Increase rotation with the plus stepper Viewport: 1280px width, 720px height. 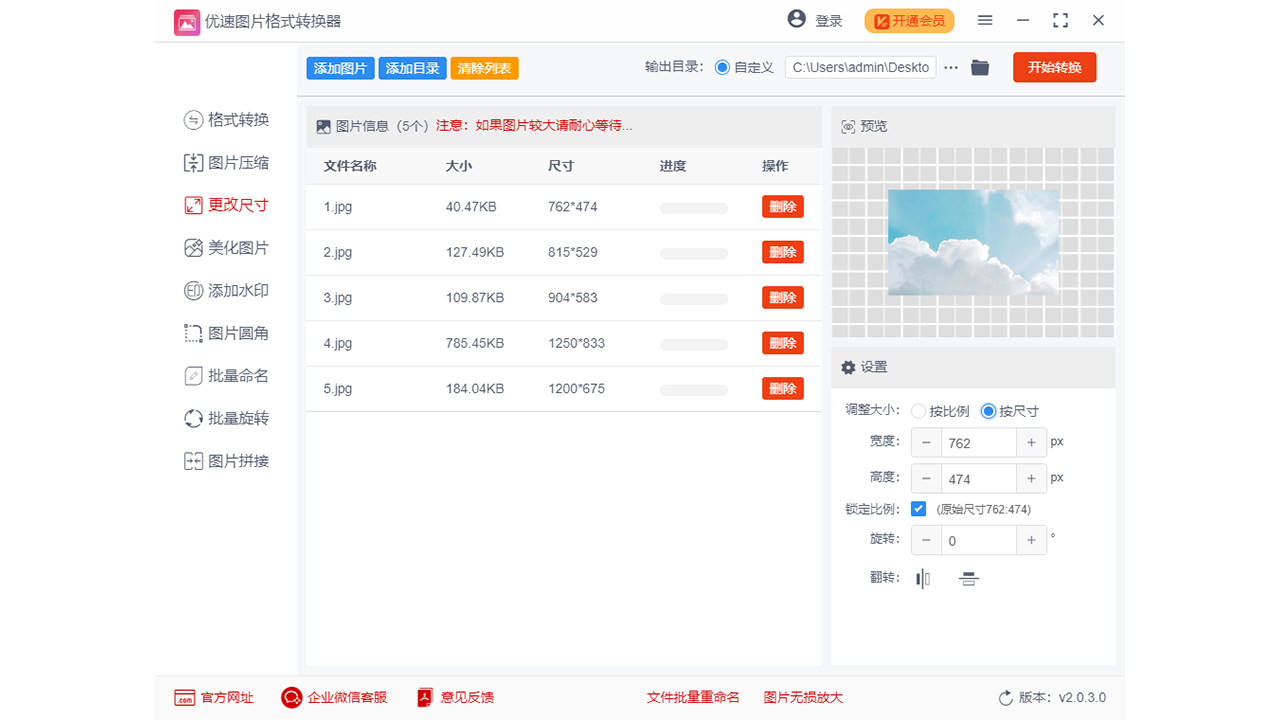(x=1031, y=540)
